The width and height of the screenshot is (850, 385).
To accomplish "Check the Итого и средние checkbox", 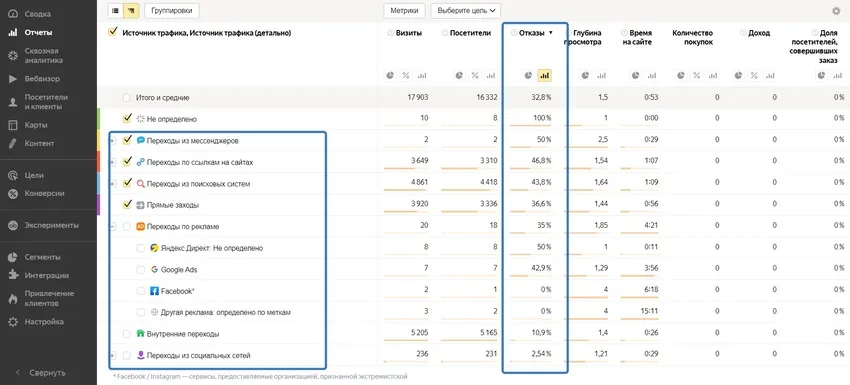I will 126,98.
